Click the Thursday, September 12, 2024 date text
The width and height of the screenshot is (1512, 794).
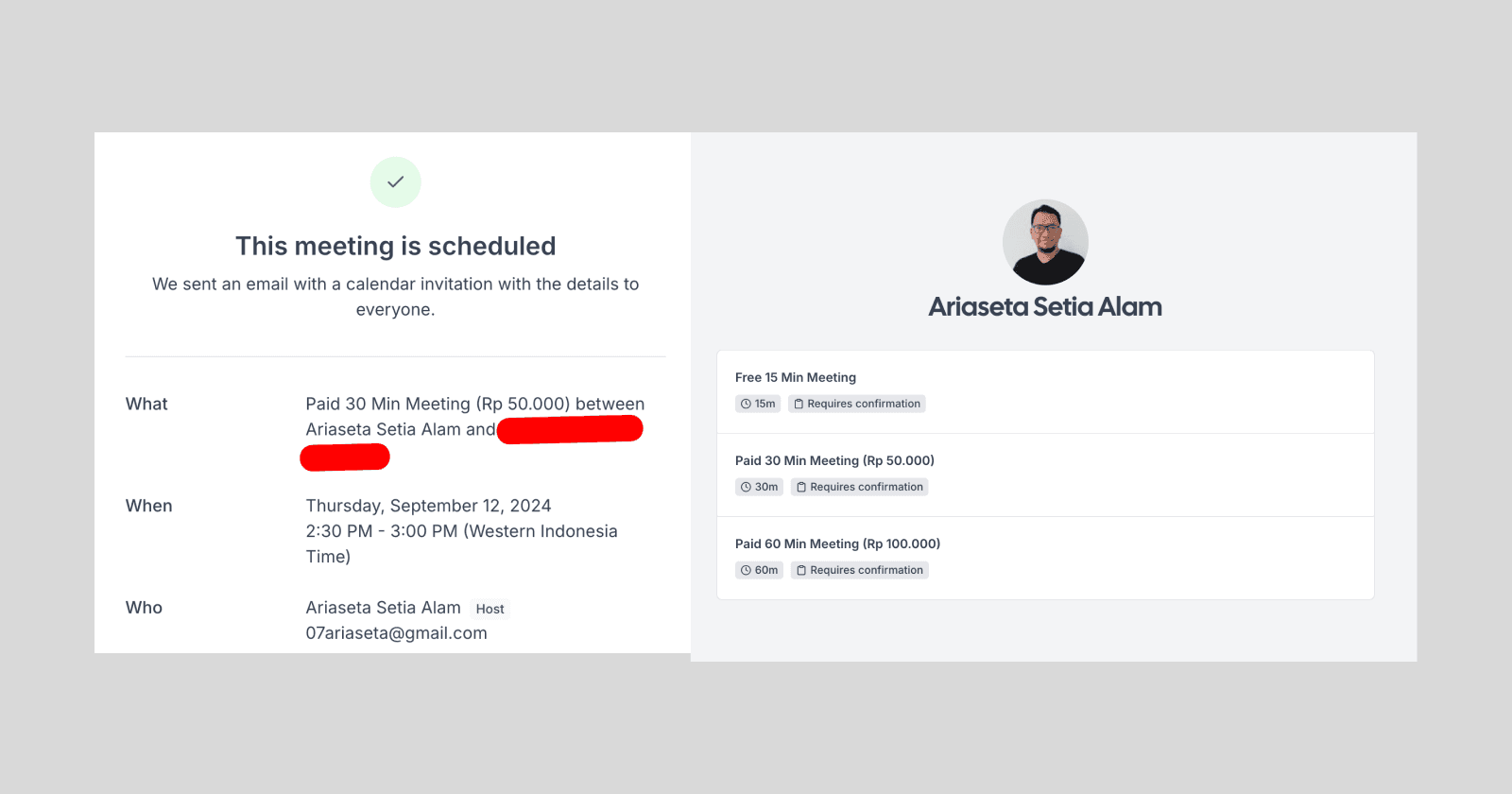(x=428, y=506)
